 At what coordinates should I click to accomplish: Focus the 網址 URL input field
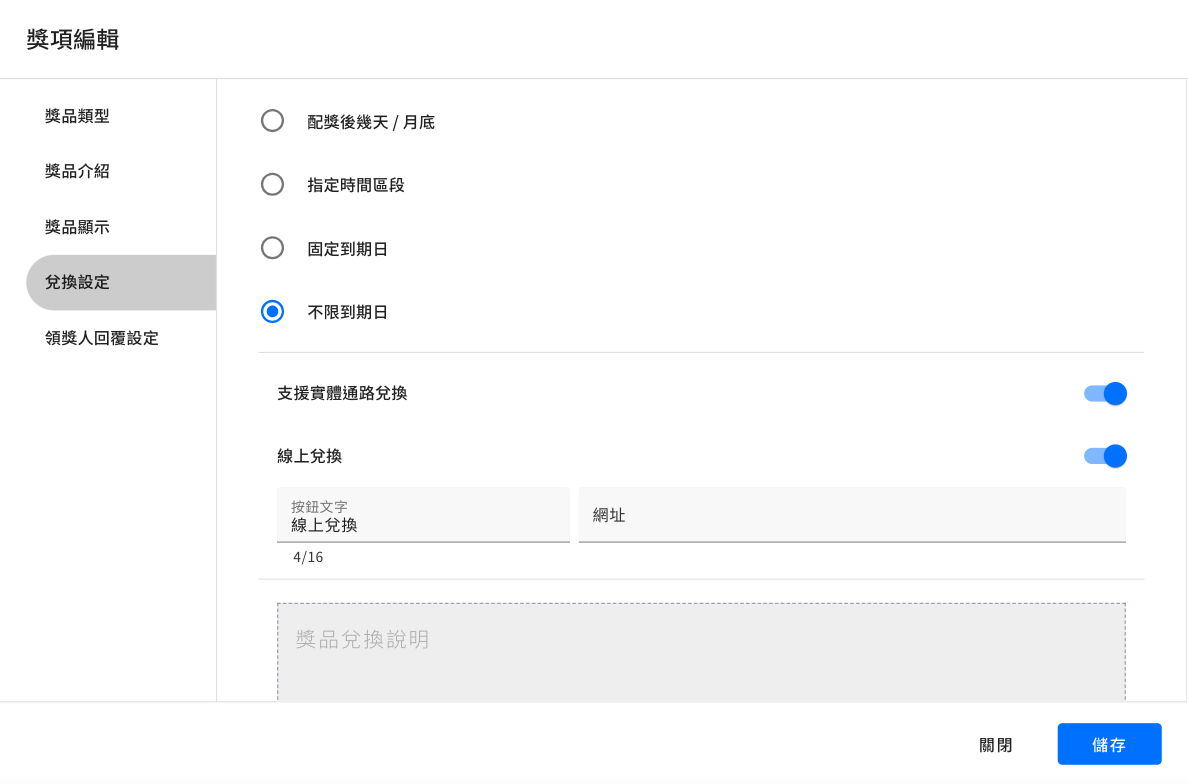852,515
